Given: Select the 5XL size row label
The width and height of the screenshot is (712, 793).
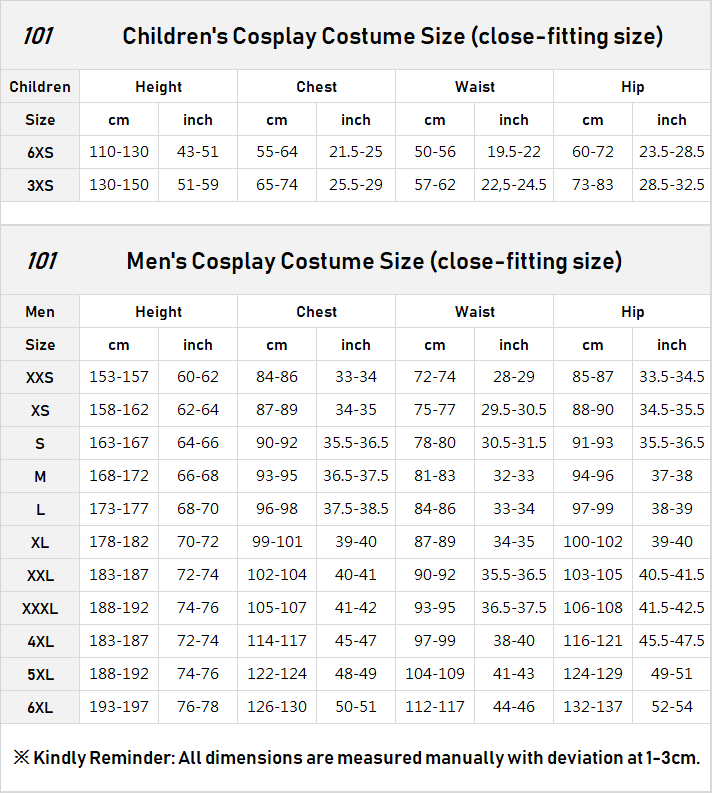Looking at the screenshot, I should (x=40, y=674).
